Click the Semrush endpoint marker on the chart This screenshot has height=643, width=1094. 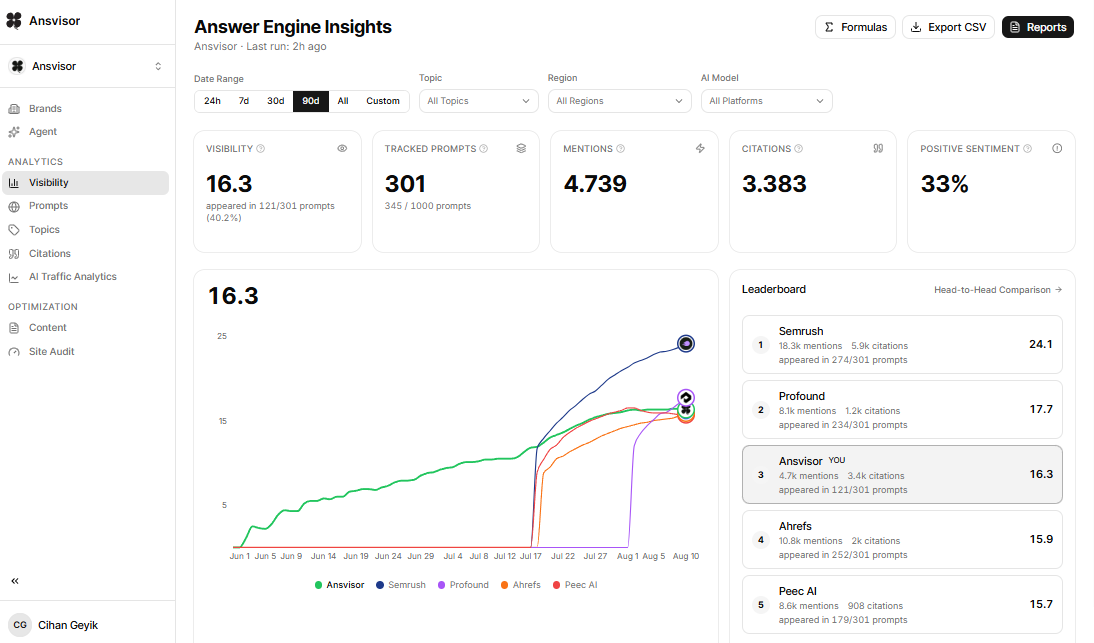[x=686, y=344]
